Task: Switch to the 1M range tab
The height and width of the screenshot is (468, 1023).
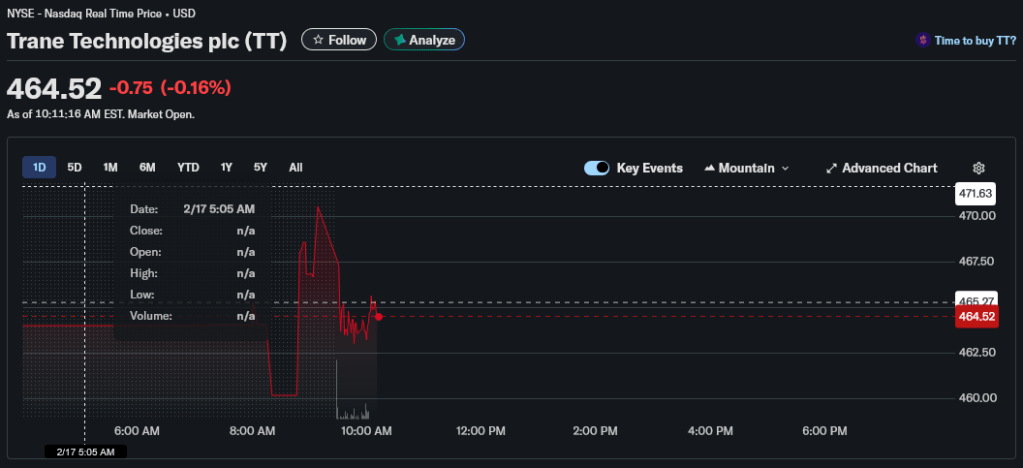Action: 110,168
